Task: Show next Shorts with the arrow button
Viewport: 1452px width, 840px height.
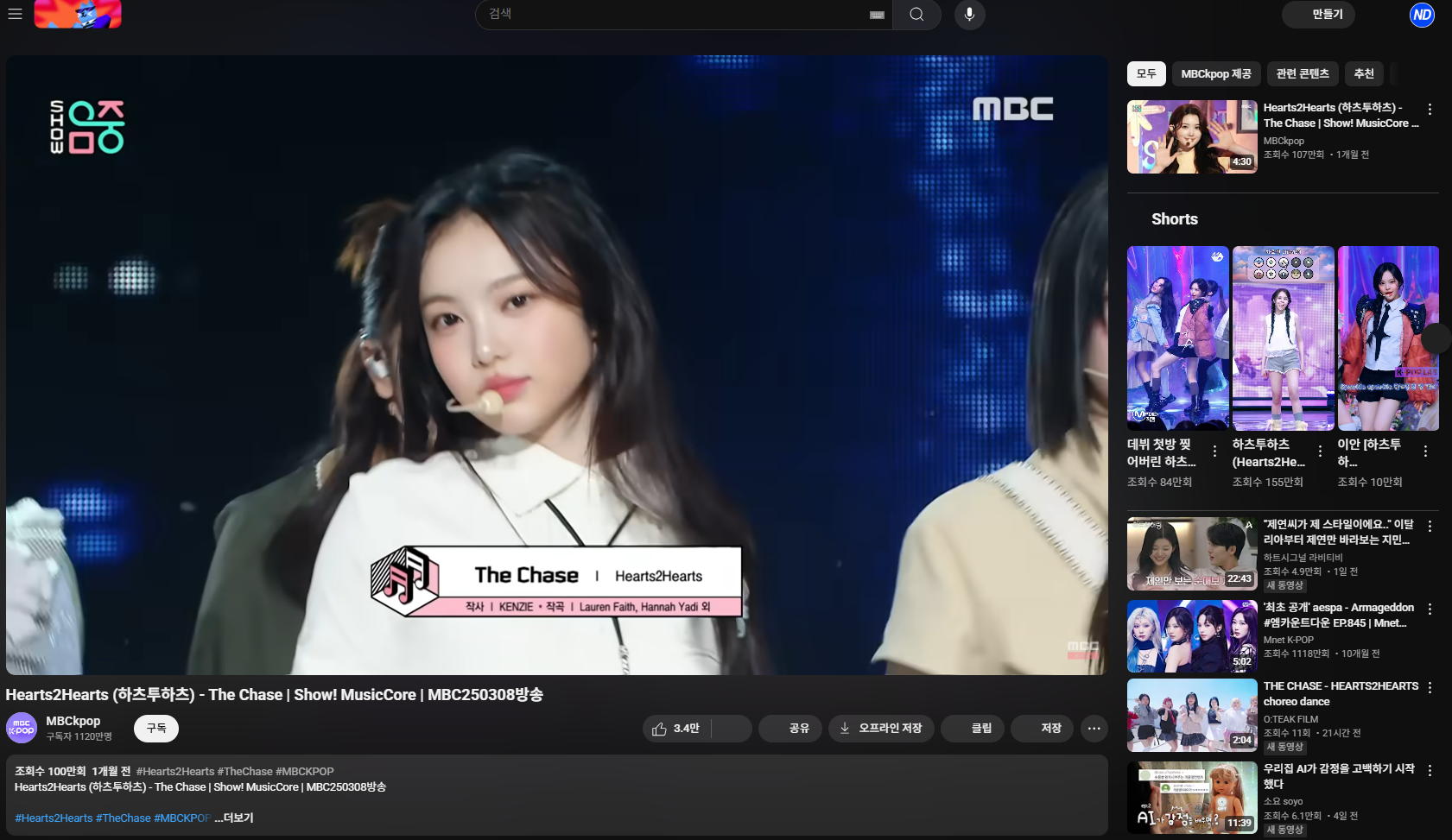Action: click(x=1437, y=338)
